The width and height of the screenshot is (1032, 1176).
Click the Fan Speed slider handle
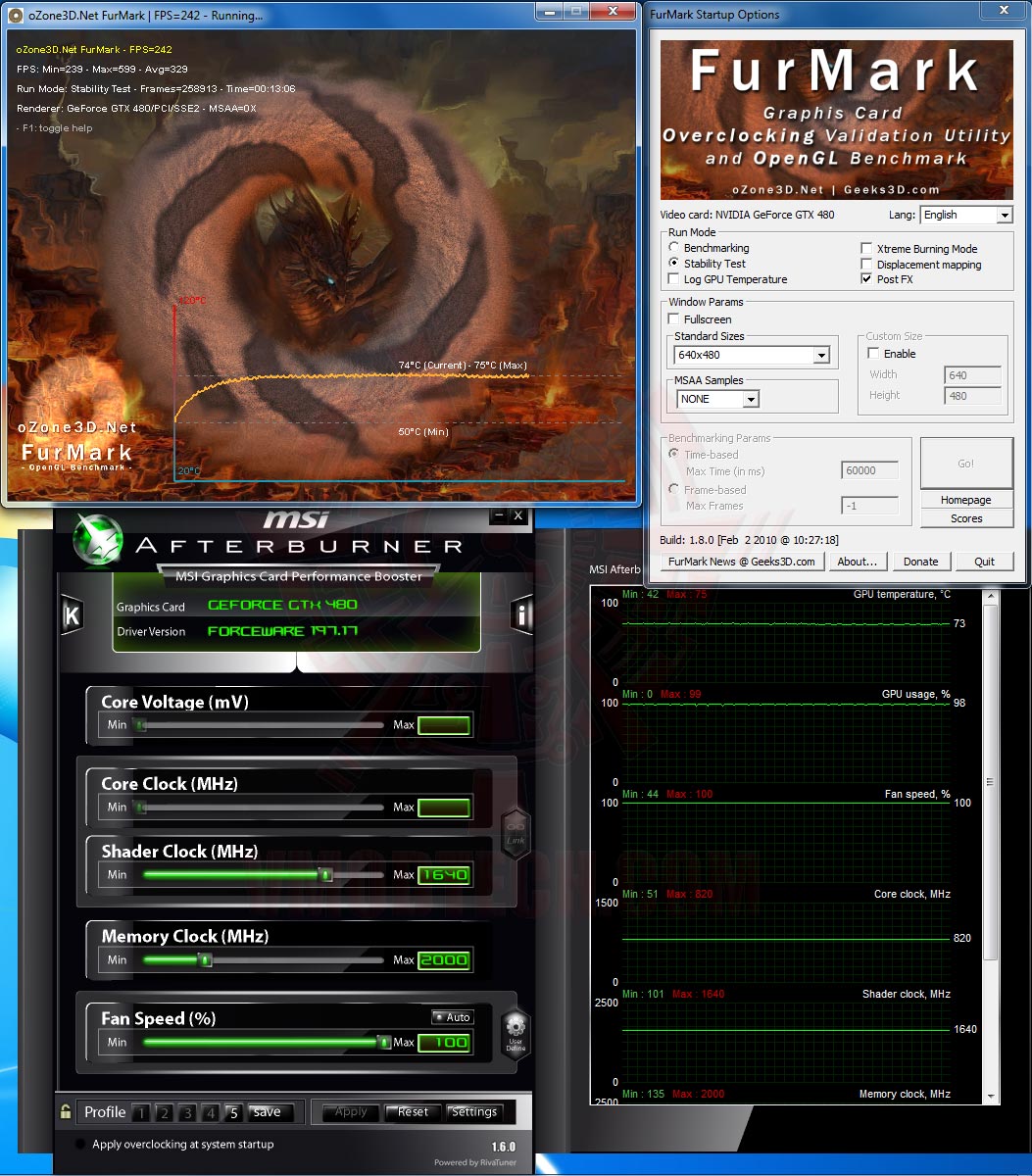point(384,1043)
